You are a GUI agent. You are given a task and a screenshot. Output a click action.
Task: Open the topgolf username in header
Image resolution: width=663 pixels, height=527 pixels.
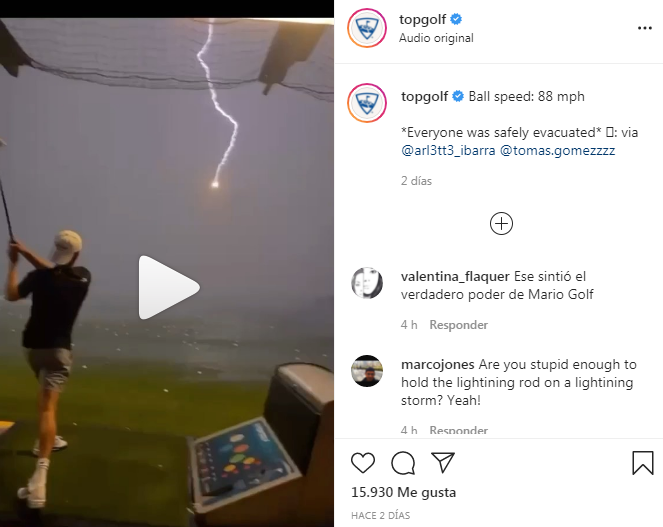click(422, 19)
